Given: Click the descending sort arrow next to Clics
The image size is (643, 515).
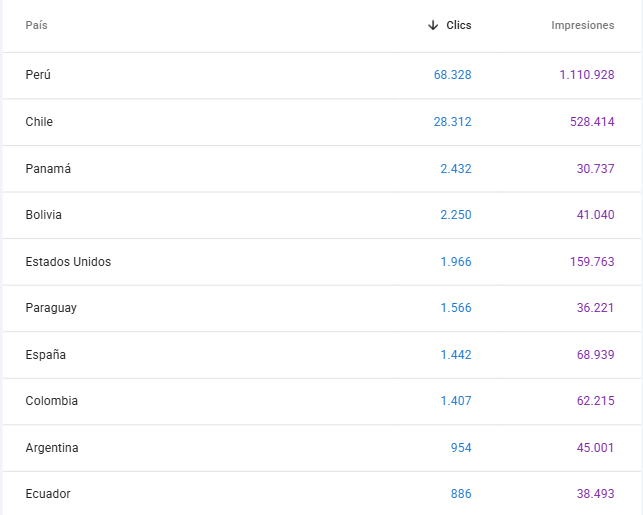Looking at the screenshot, I should point(433,25).
